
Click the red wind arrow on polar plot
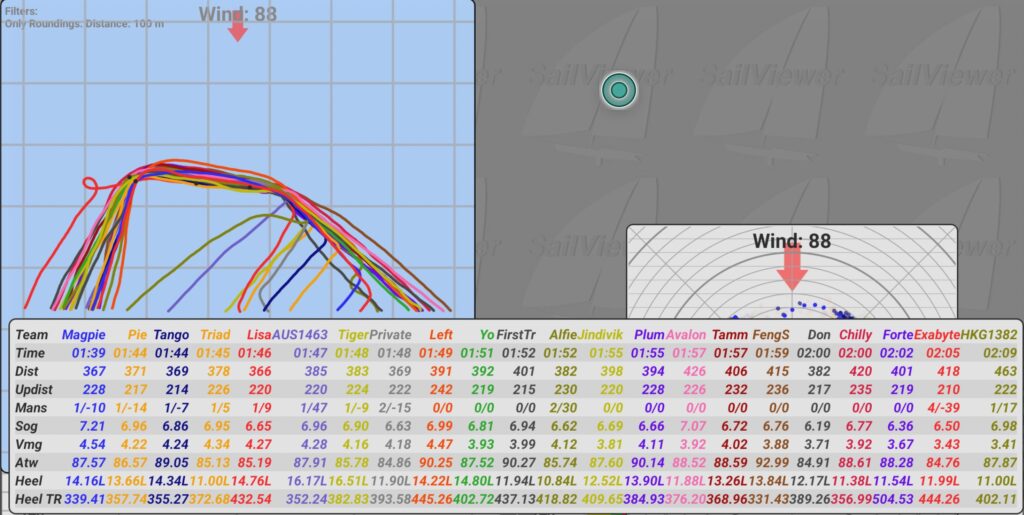792,268
